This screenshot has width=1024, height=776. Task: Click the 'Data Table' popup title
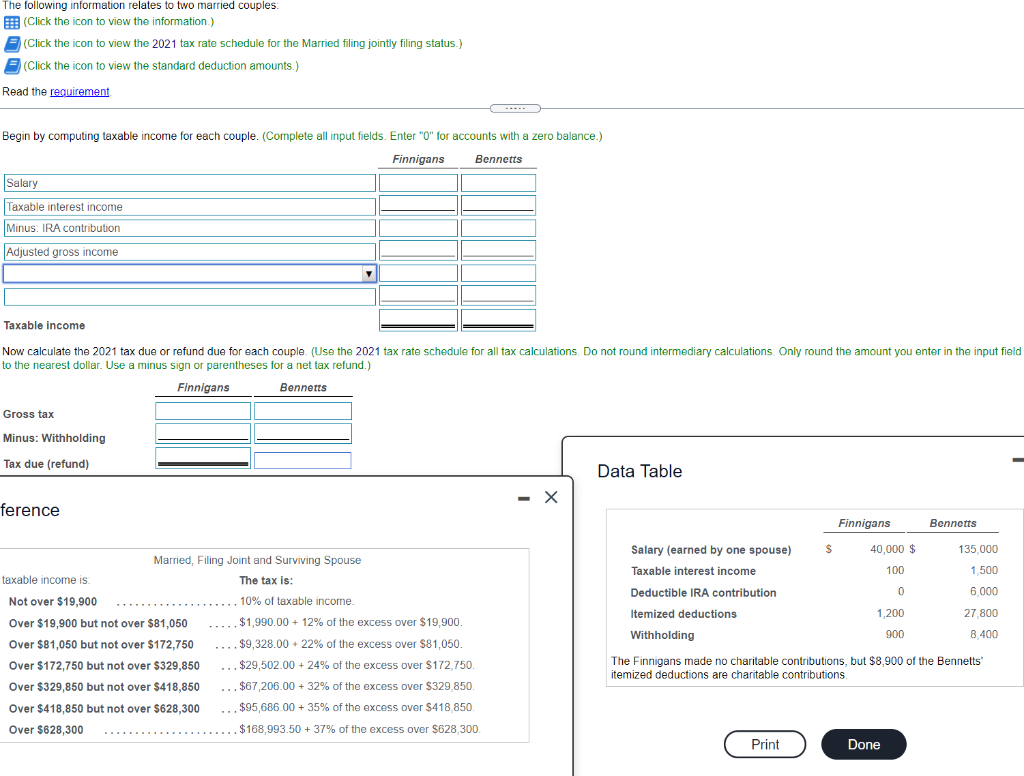[639, 472]
